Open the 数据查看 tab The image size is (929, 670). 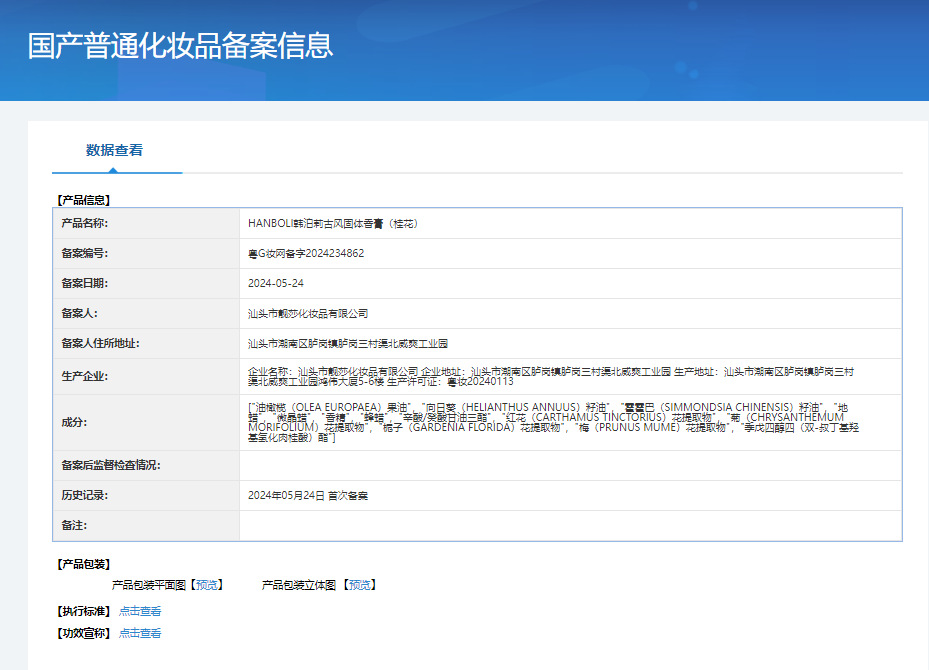[x=115, y=151]
